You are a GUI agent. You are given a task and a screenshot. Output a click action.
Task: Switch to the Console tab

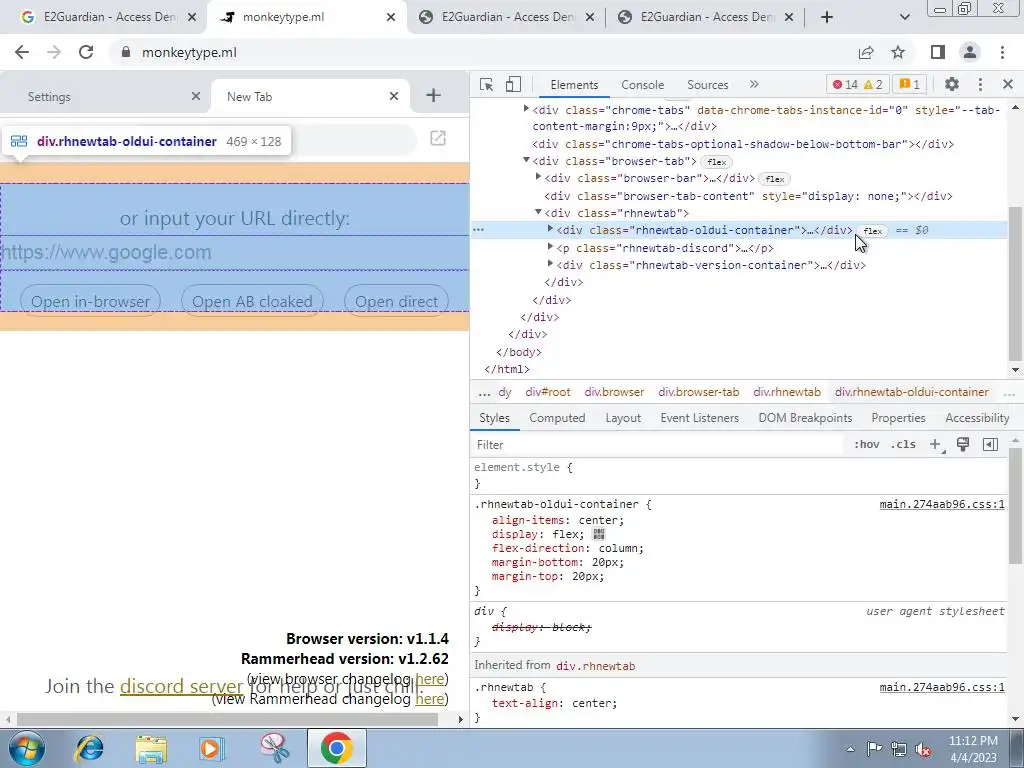click(642, 84)
